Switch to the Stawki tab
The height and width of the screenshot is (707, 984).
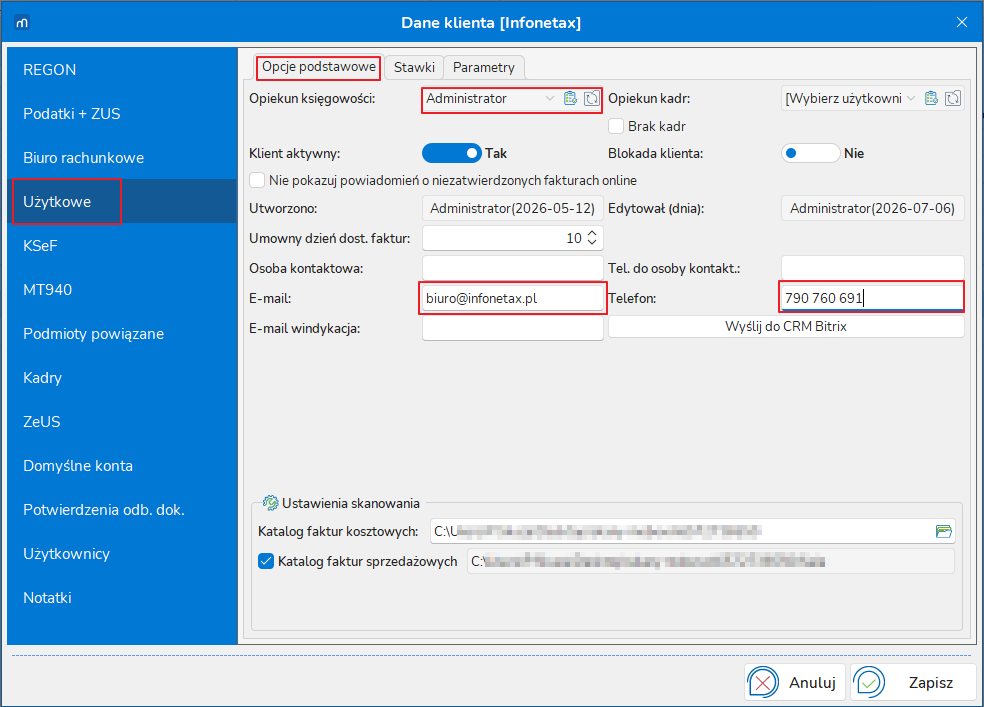click(x=414, y=67)
